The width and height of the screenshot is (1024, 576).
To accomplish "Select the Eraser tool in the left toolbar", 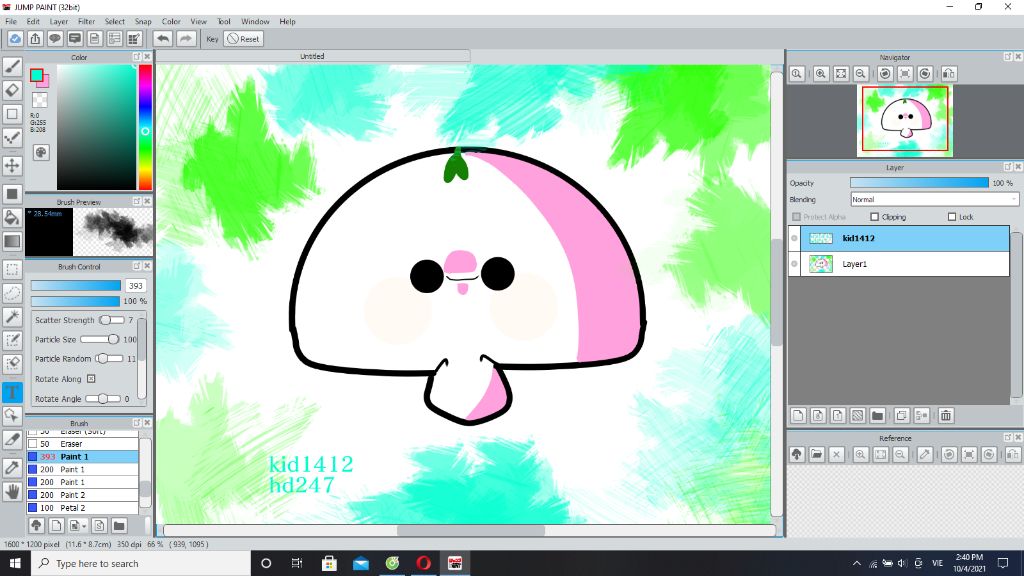I will coord(12,90).
